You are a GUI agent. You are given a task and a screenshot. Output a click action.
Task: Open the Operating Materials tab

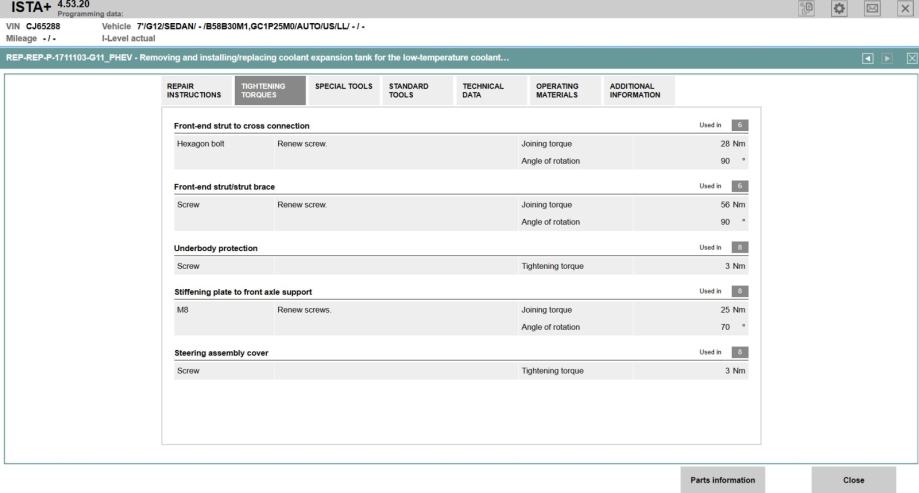pos(564,90)
